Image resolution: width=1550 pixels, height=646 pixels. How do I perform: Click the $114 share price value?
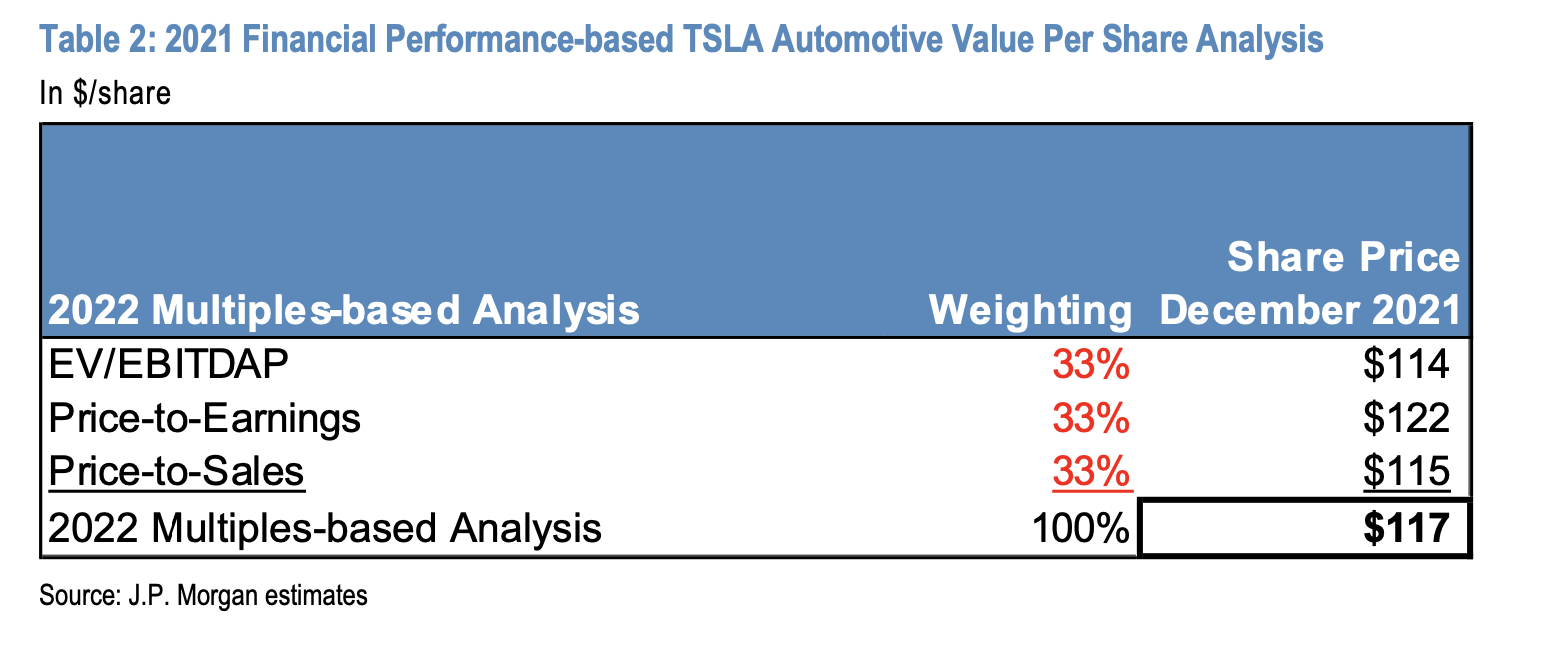[x=1405, y=365]
